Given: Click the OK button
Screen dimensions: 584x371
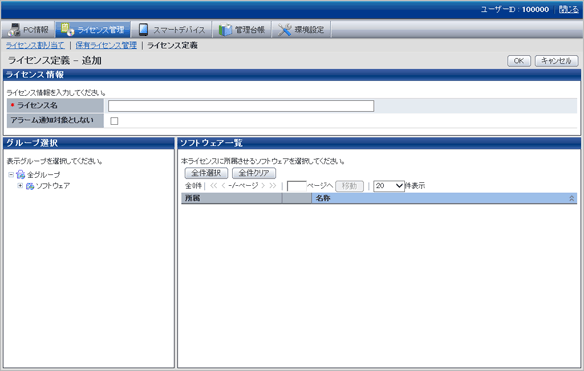Looking at the screenshot, I should tap(519, 61).
